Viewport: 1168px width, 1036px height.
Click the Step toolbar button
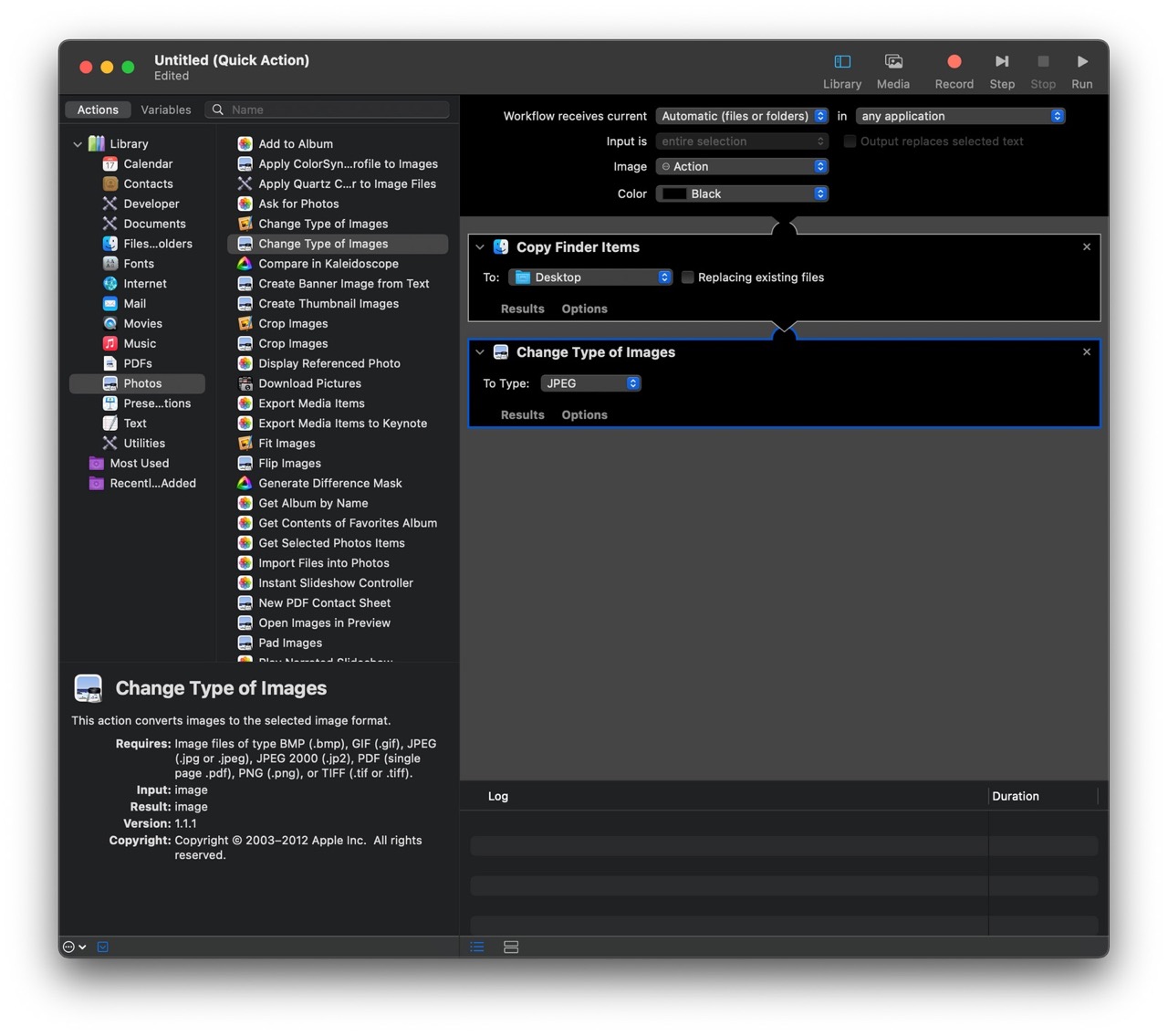click(x=1001, y=71)
